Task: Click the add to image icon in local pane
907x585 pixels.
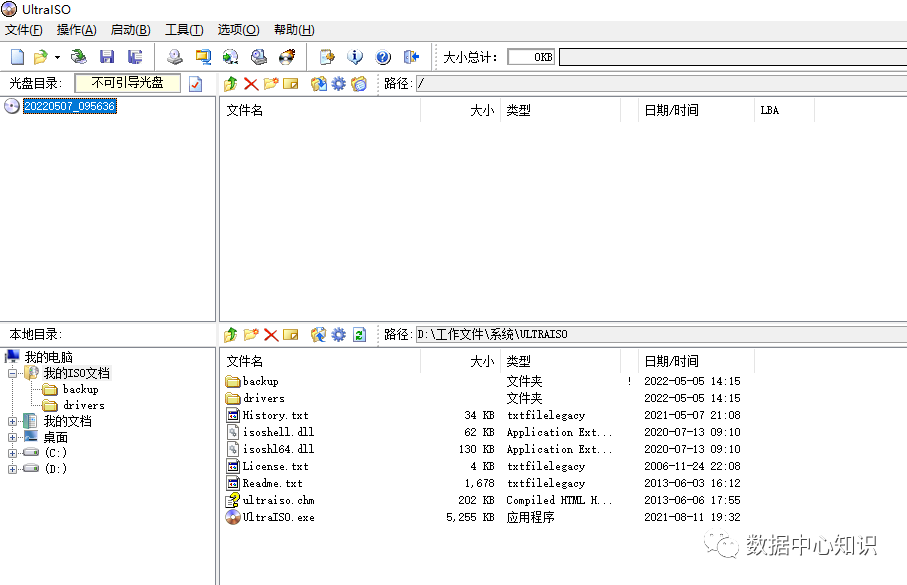Action: click(318, 334)
